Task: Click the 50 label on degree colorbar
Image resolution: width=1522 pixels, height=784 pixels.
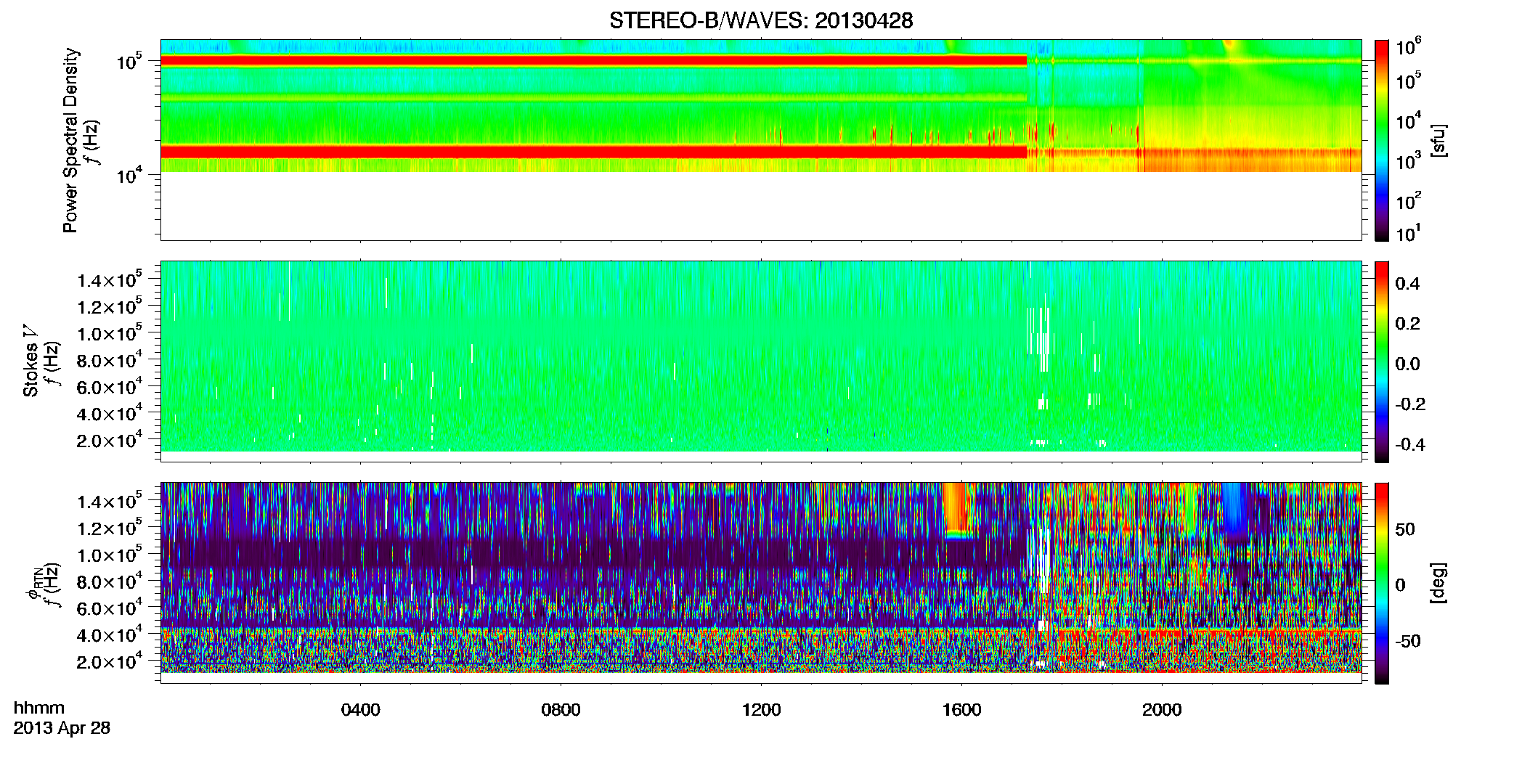Action: point(1405,529)
